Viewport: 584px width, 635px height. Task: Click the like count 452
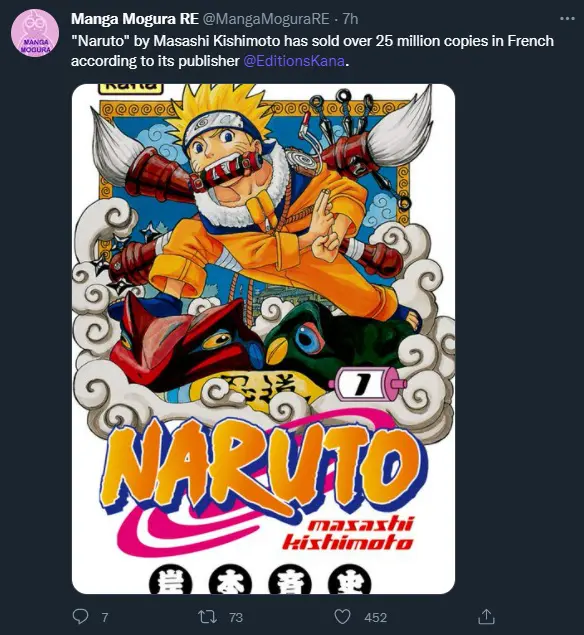click(375, 617)
